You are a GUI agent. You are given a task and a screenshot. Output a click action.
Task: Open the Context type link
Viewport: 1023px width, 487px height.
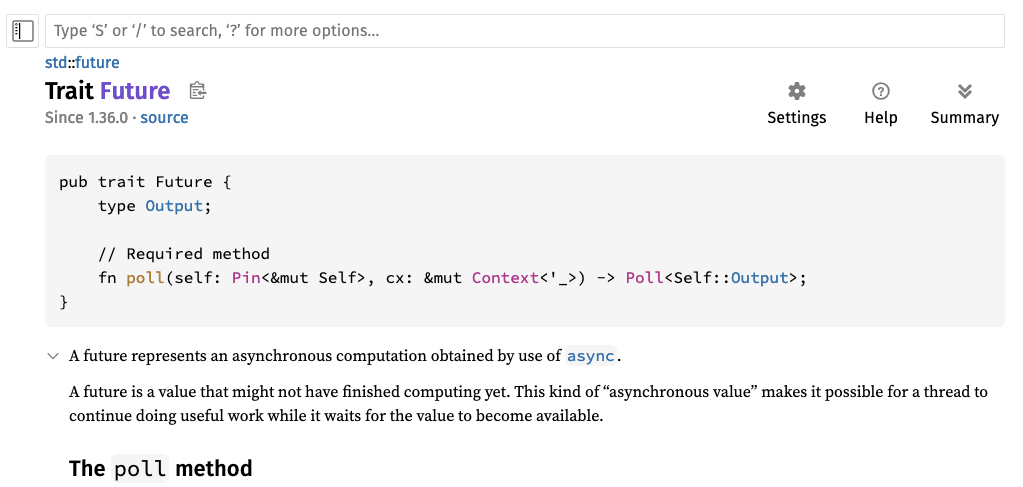coord(505,278)
